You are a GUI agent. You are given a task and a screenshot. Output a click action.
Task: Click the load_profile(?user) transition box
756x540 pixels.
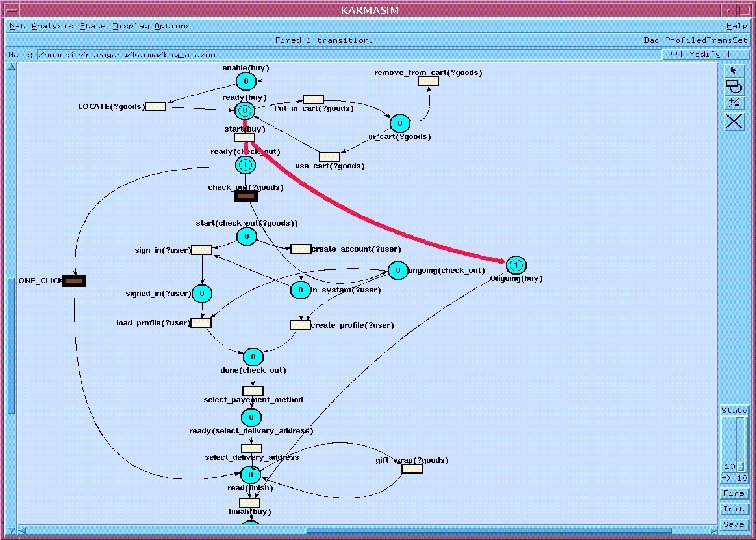[201, 323]
